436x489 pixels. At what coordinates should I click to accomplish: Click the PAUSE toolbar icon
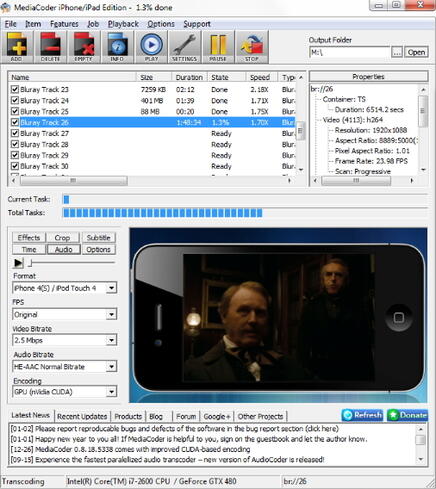click(218, 47)
